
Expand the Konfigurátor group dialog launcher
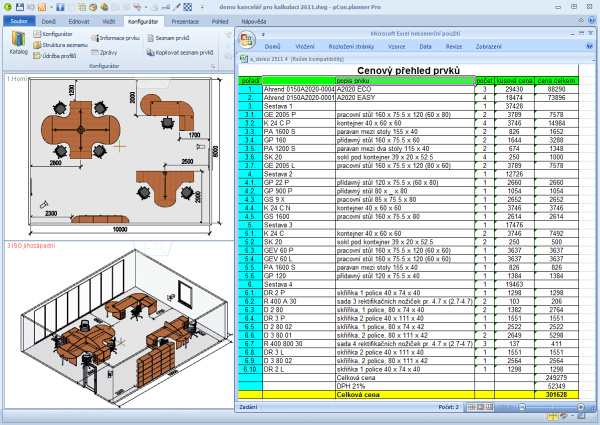click(x=214, y=64)
